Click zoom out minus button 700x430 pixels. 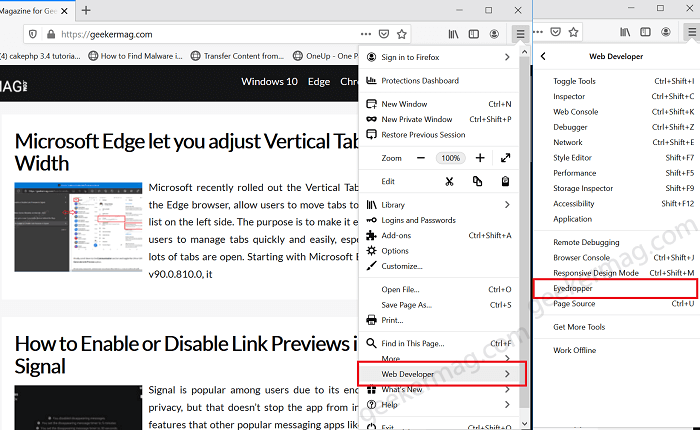[x=421, y=158]
